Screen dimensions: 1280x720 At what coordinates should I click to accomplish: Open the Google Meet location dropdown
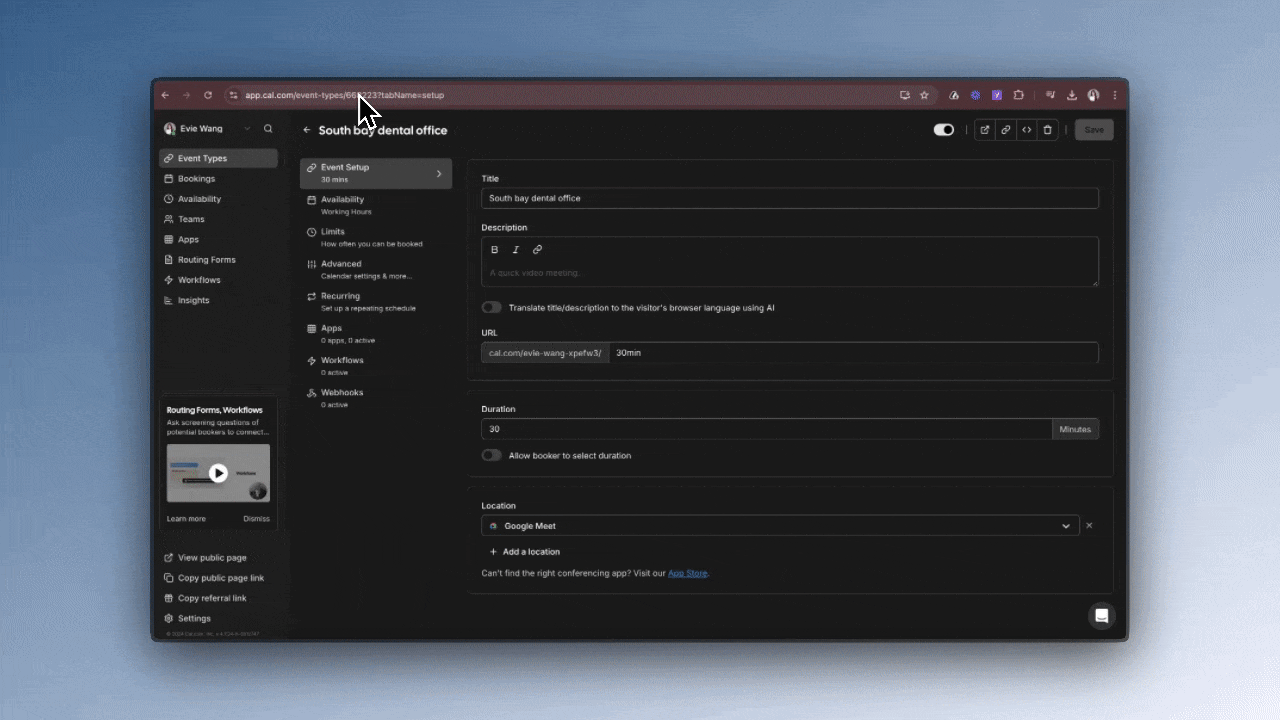1066,525
